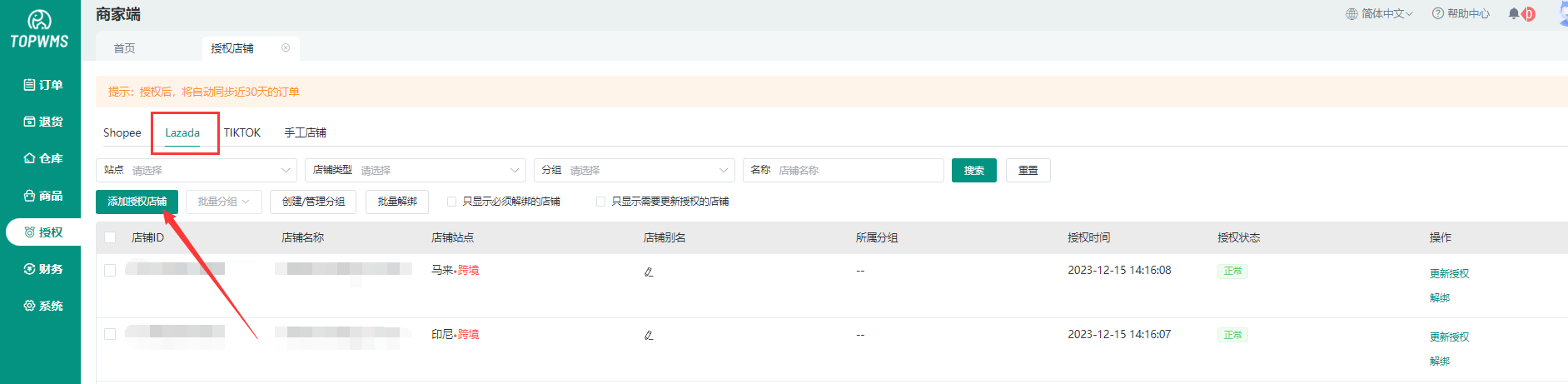Switch to the TIKTOK tab

coord(242,133)
